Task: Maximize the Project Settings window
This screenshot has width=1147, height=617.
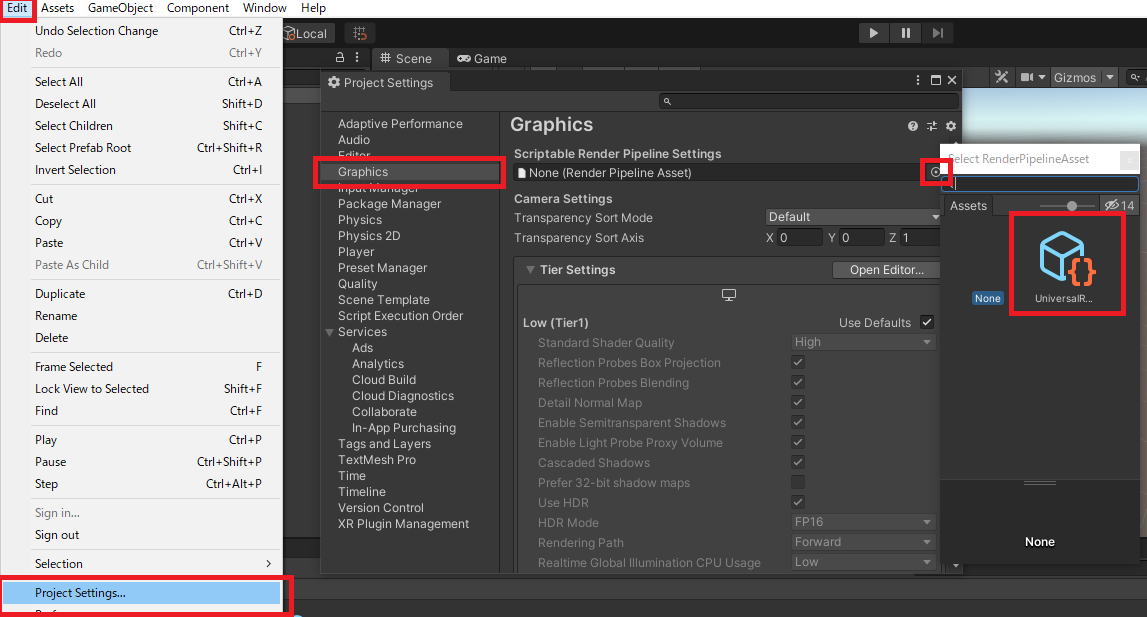Action: 936,80
